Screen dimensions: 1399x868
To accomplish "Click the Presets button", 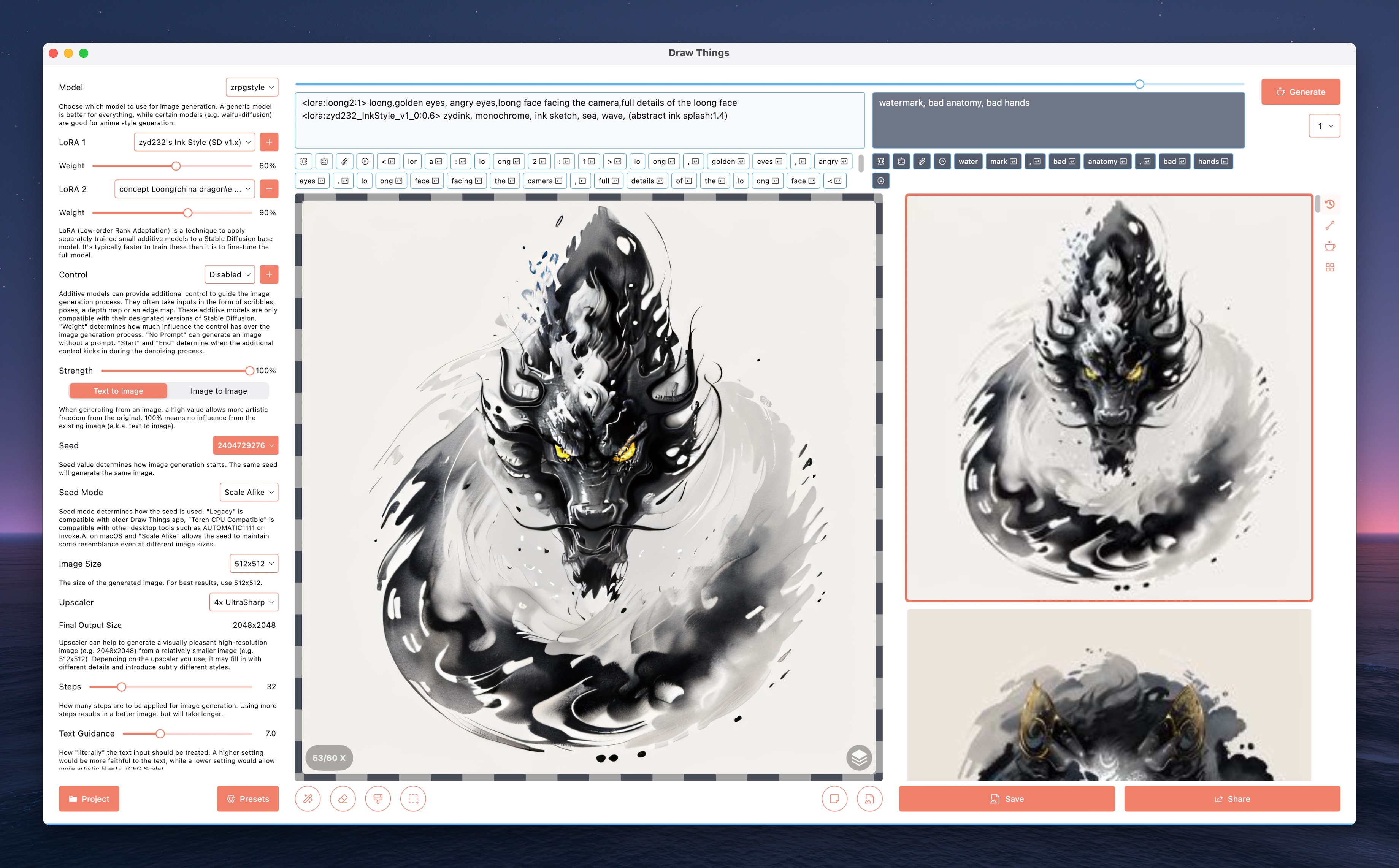I will [x=247, y=798].
